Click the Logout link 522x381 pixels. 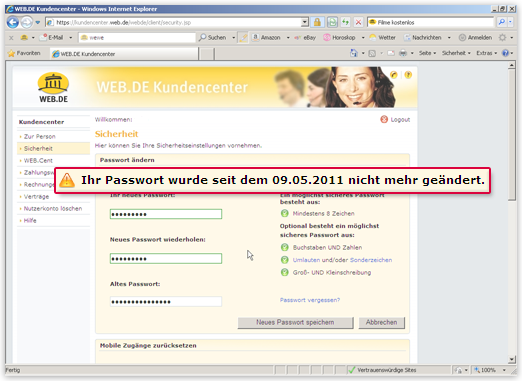[x=395, y=119]
